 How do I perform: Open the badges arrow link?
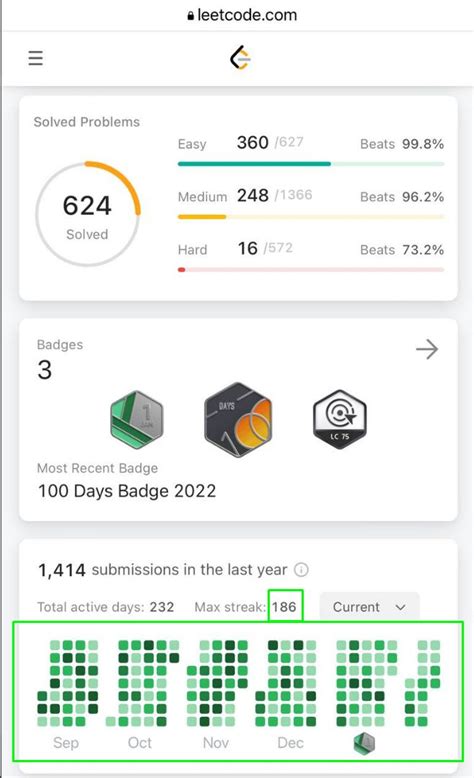coord(427,349)
